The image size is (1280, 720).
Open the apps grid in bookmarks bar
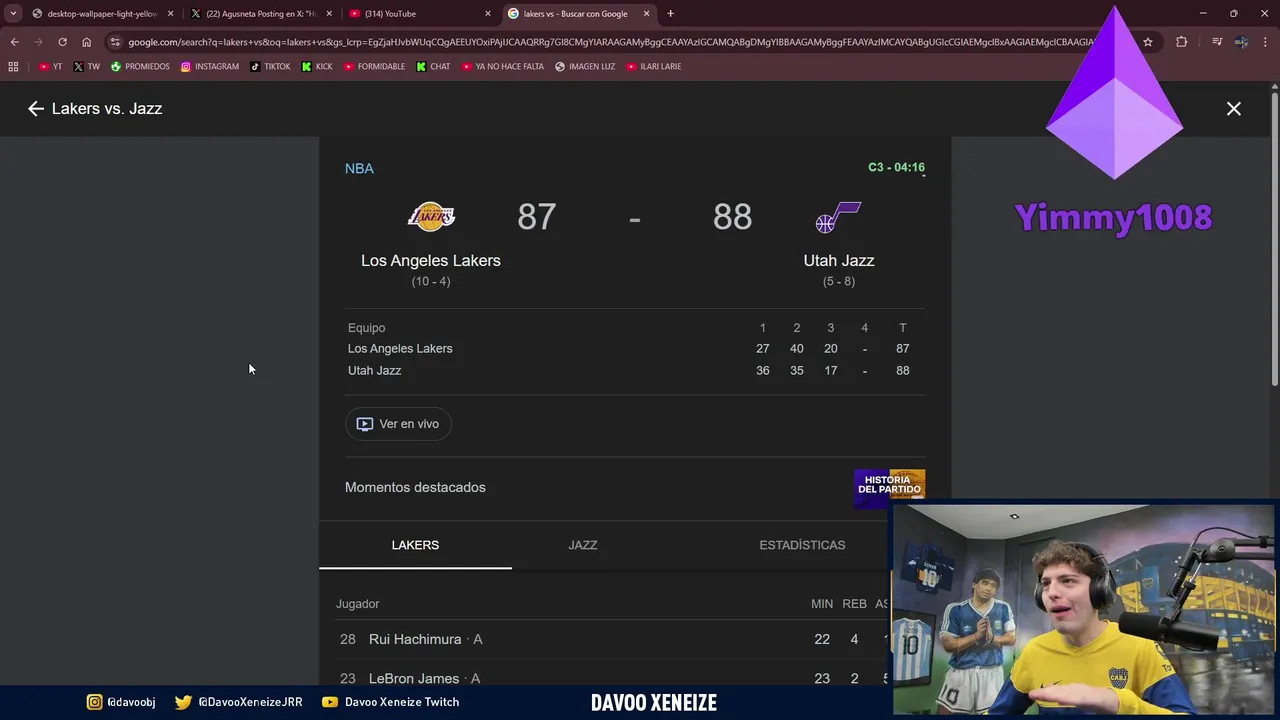click(x=13, y=67)
